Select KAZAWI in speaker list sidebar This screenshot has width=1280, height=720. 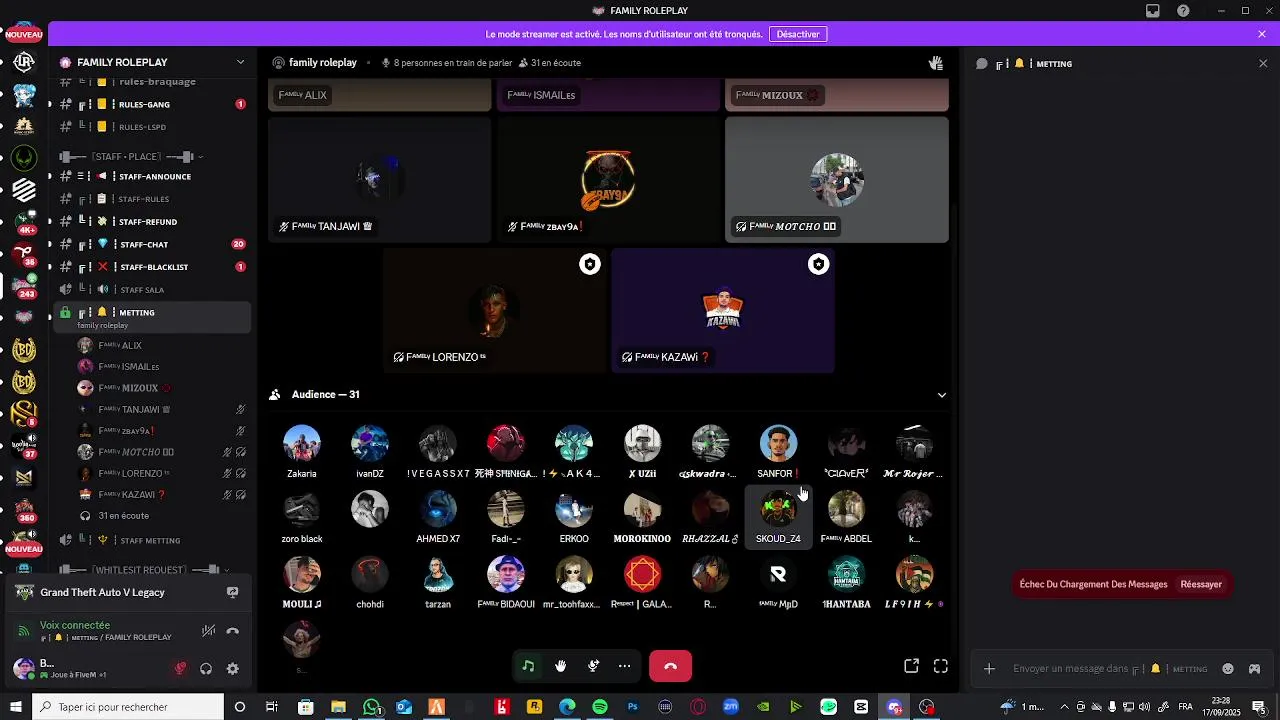pyautogui.click(x=160, y=495)
